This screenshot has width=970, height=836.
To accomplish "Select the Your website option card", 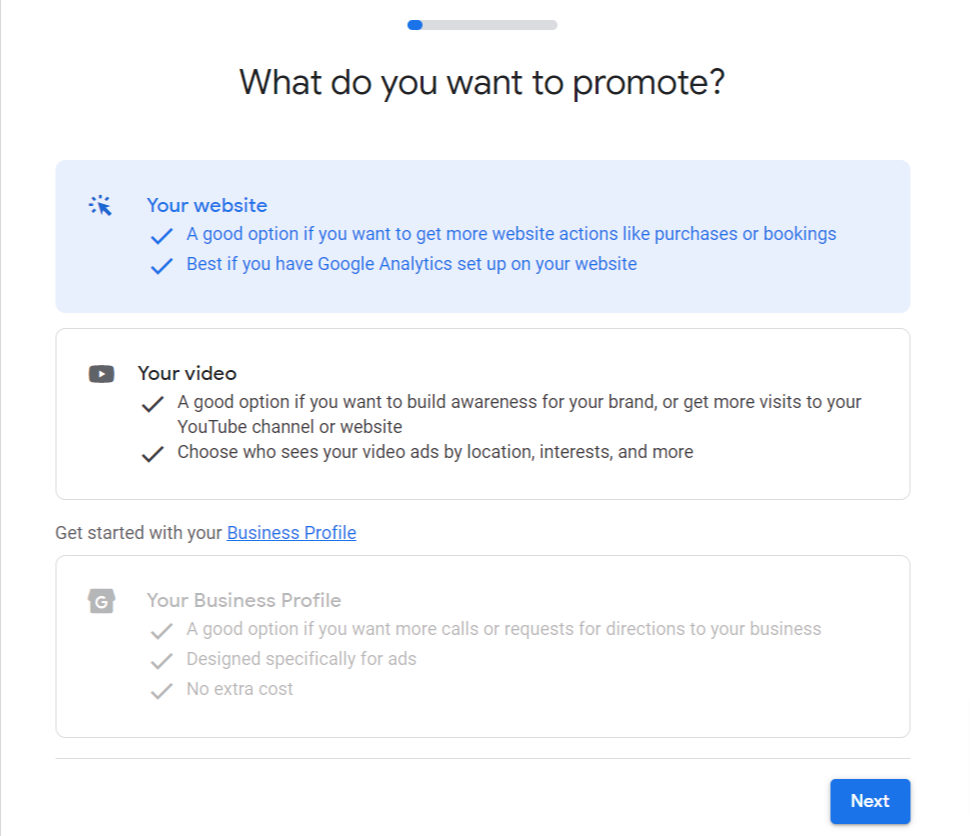I will (483, 236).
